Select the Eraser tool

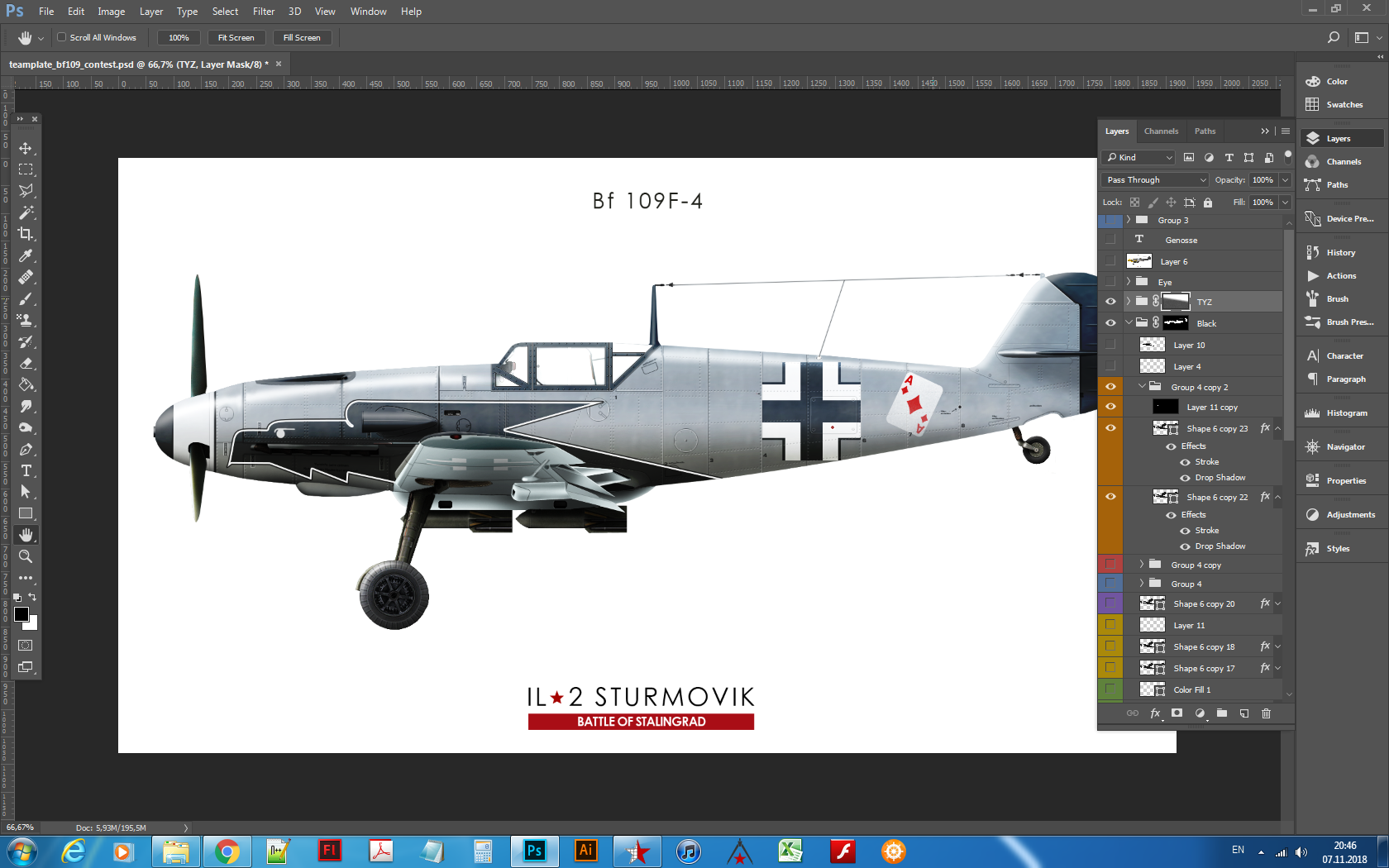[x=26, y=363]
